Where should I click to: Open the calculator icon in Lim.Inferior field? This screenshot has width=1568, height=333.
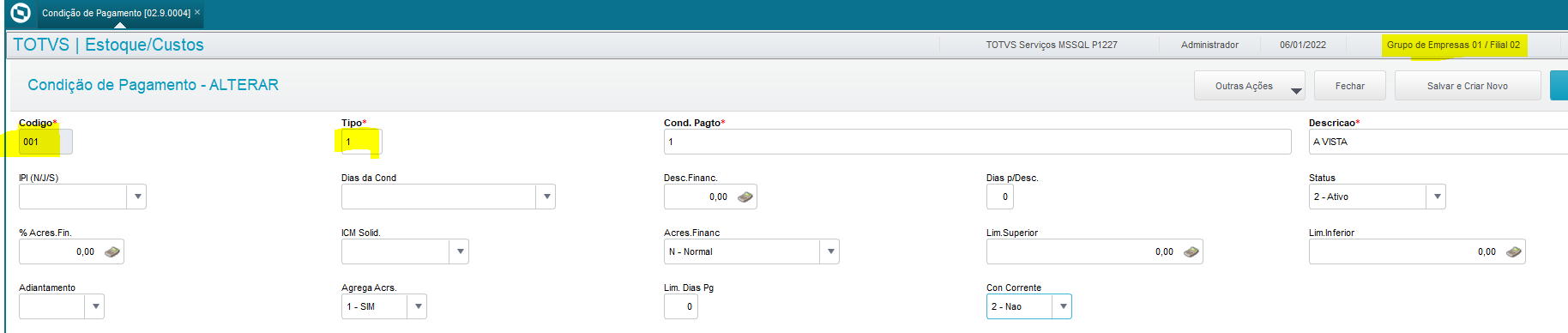(1514, 251)
